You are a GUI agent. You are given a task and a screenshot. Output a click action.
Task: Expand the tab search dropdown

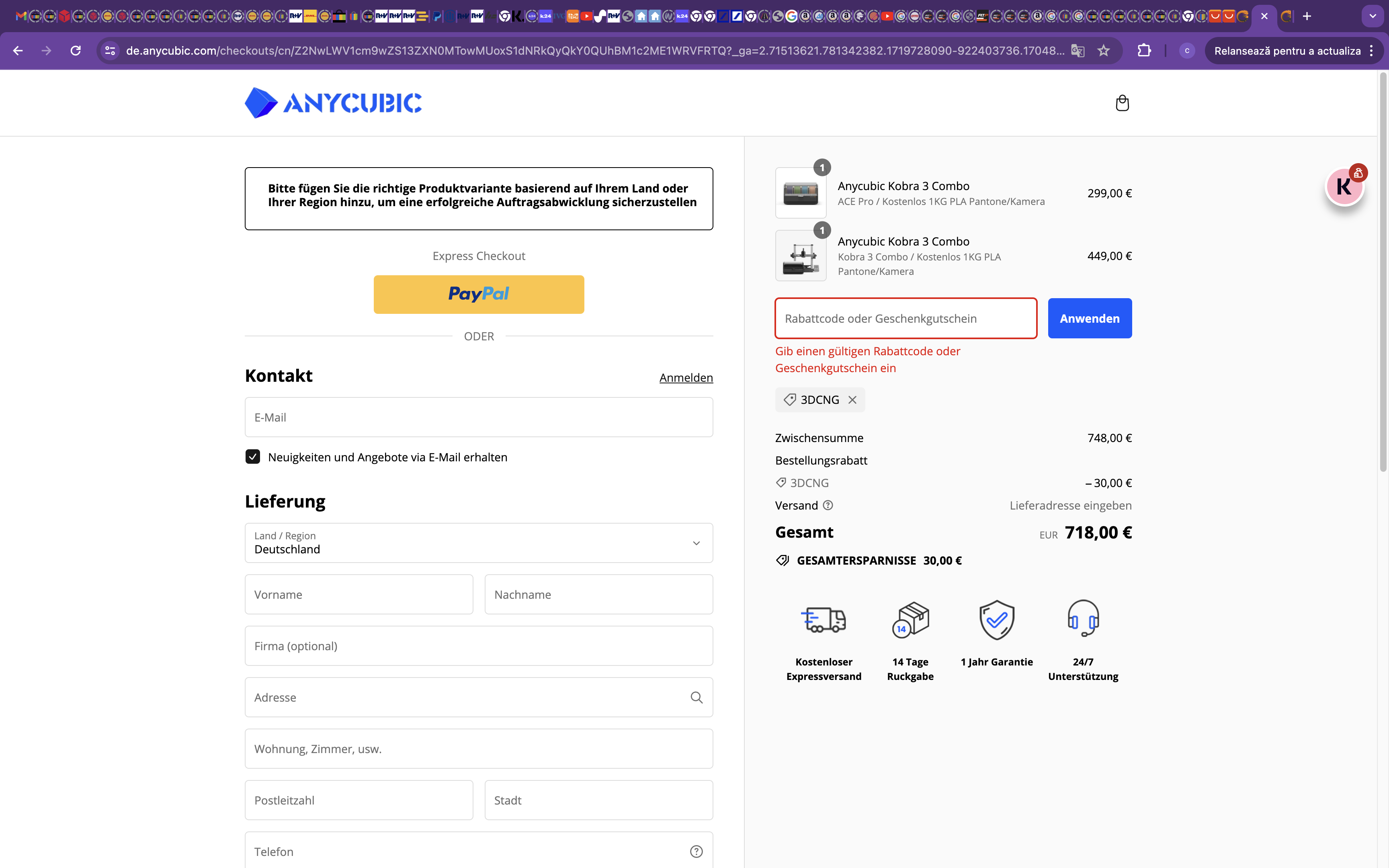[1373, 16]
